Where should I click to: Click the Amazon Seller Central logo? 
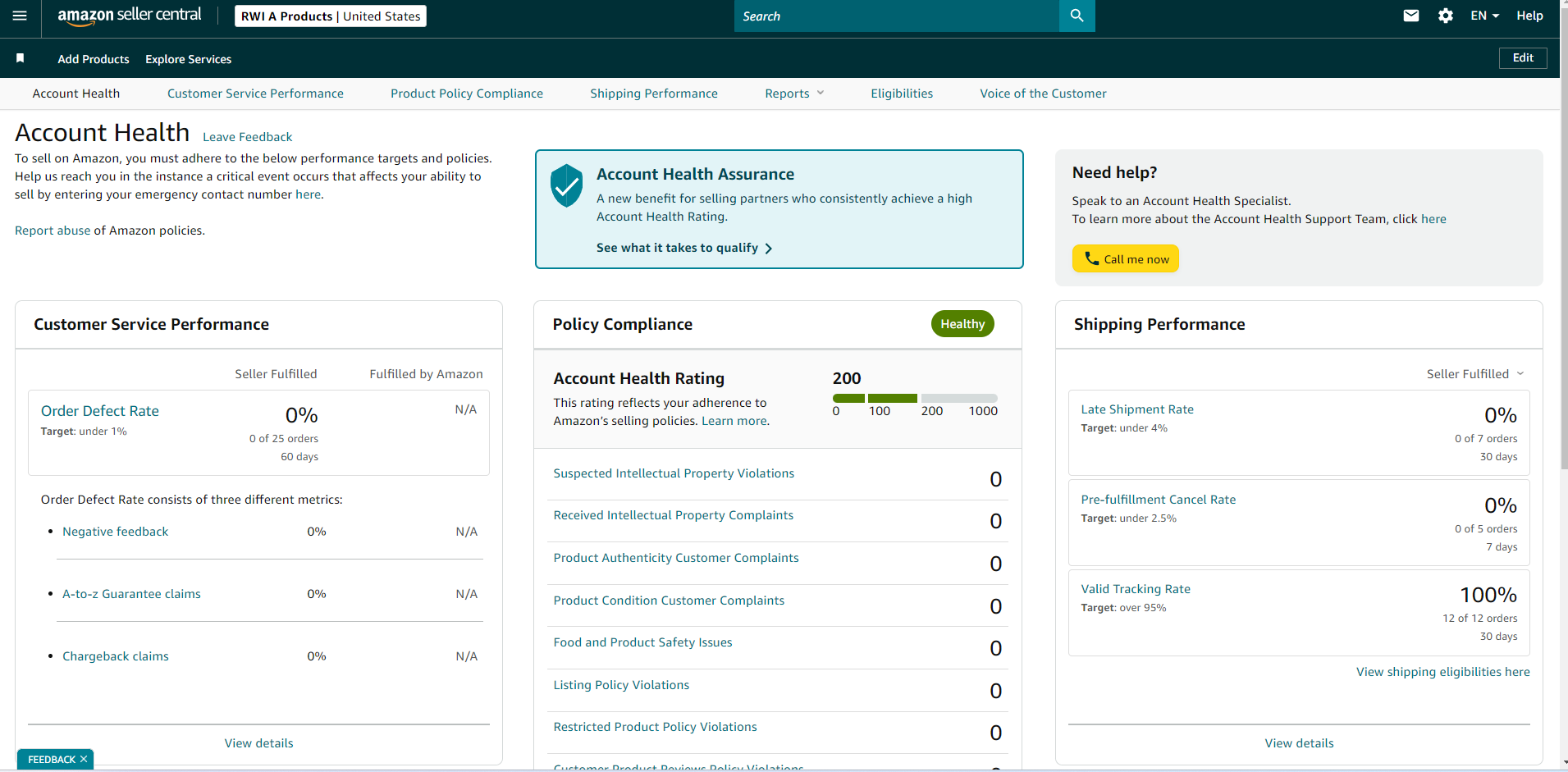click(x=130, y=16)
